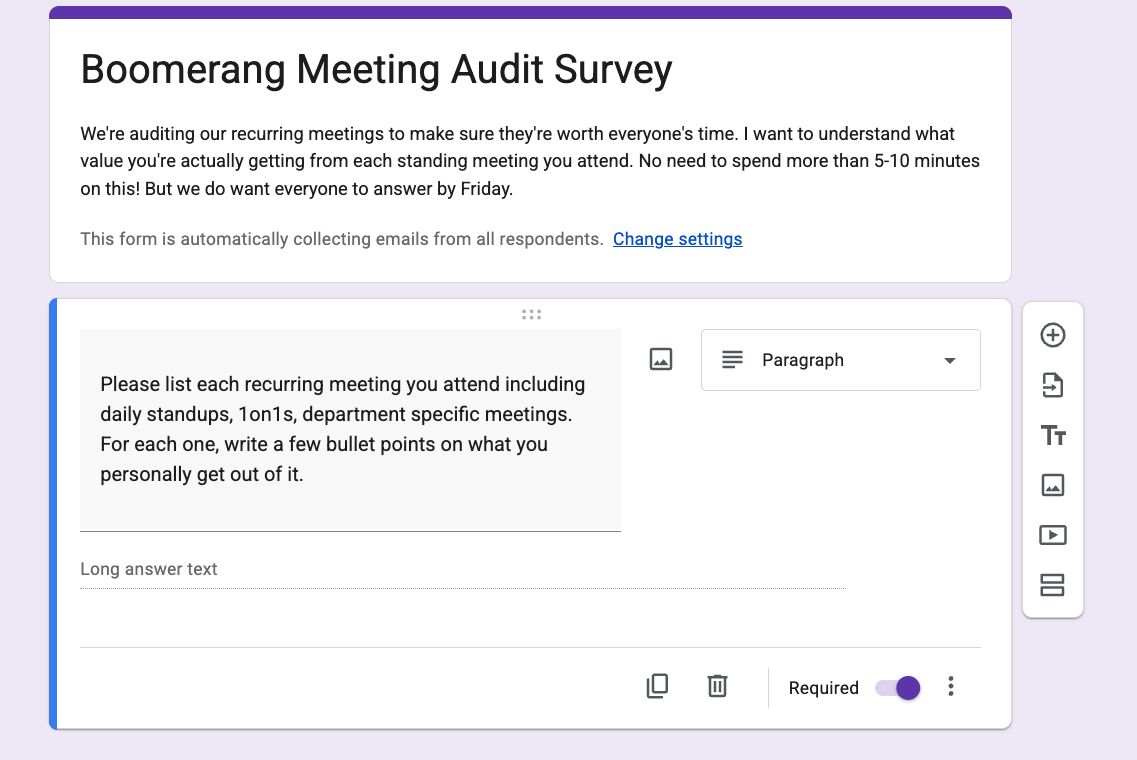
Task: Edit the form title Boomerang Meeting Audit Survey
Action: point(376,70)
